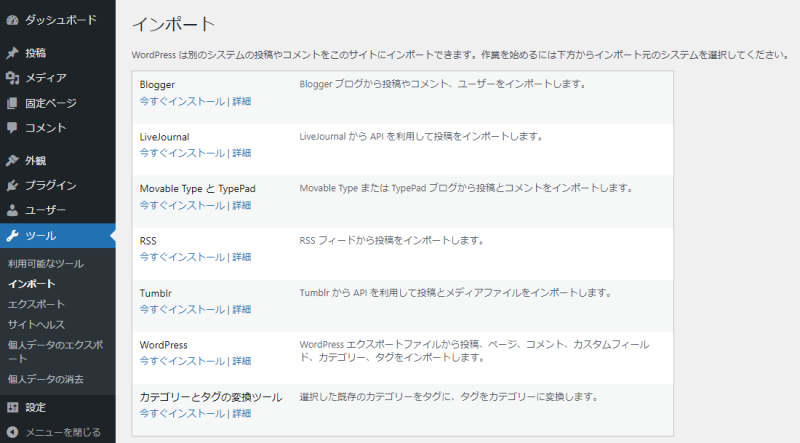800x443 pixels.
Task: Install the Blogger importer now
Action: coord(182,101)
